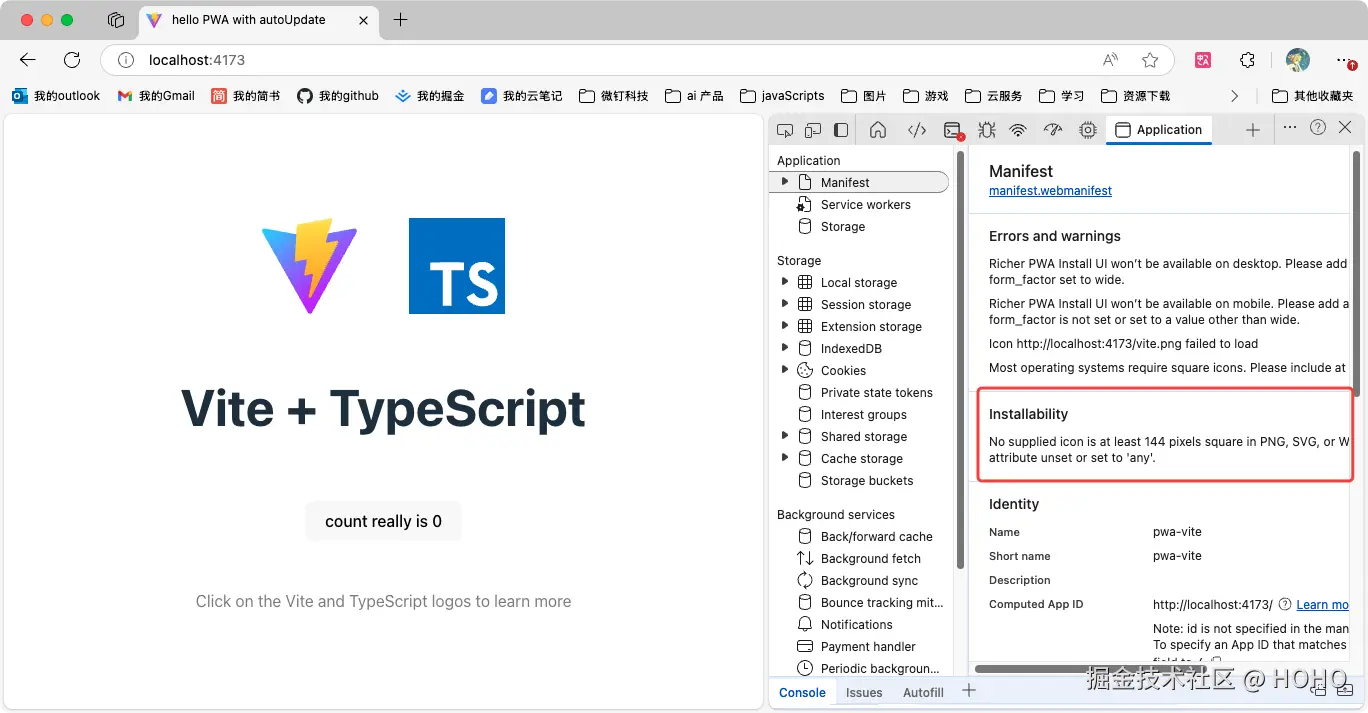Close the hello PWA tab
Viewport: 1368px width, 713px height.
point(363,20)
